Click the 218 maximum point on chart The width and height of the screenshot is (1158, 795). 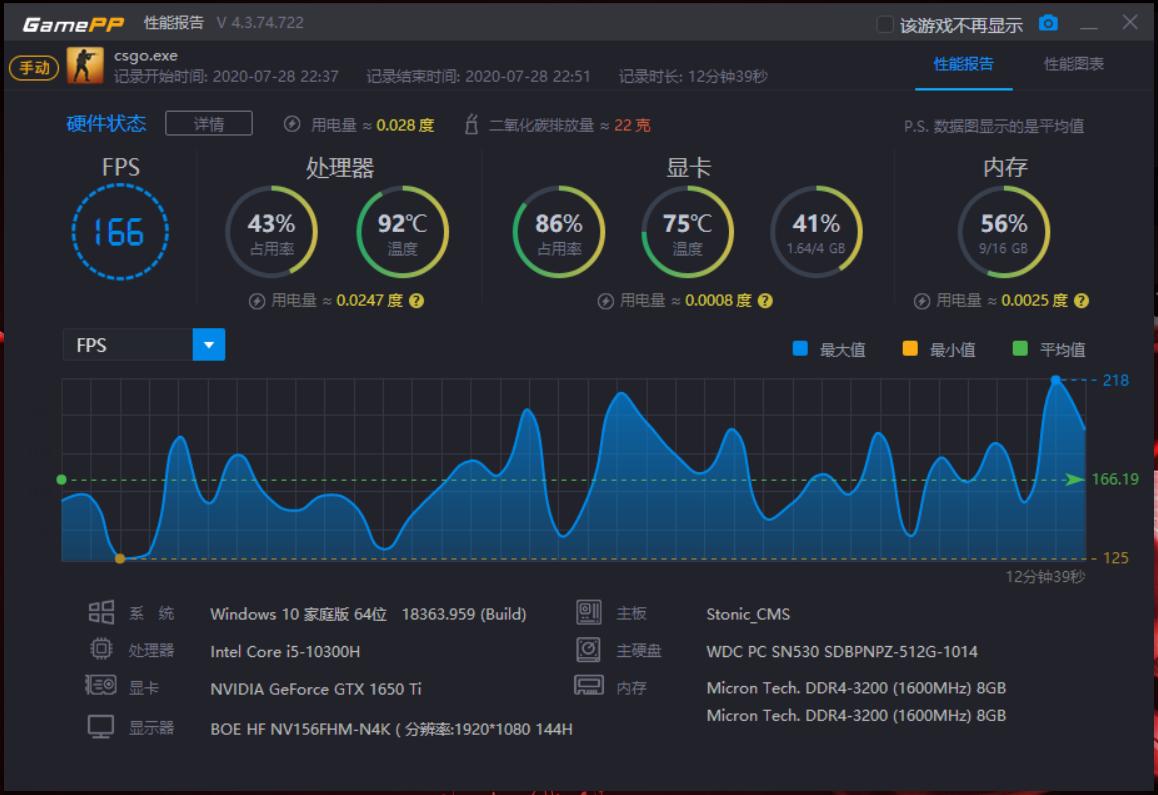coord(1055,380)
